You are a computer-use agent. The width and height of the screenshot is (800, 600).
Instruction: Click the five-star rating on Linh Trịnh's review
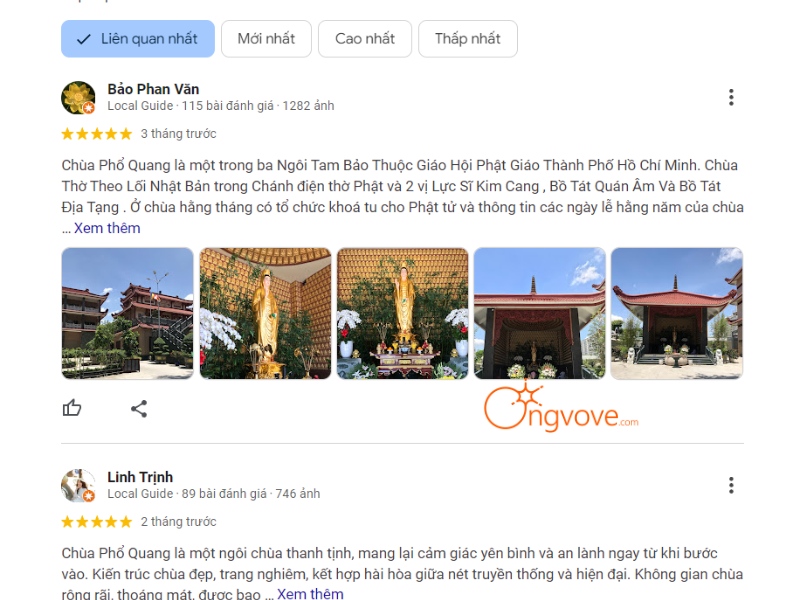tap(96, 521)
